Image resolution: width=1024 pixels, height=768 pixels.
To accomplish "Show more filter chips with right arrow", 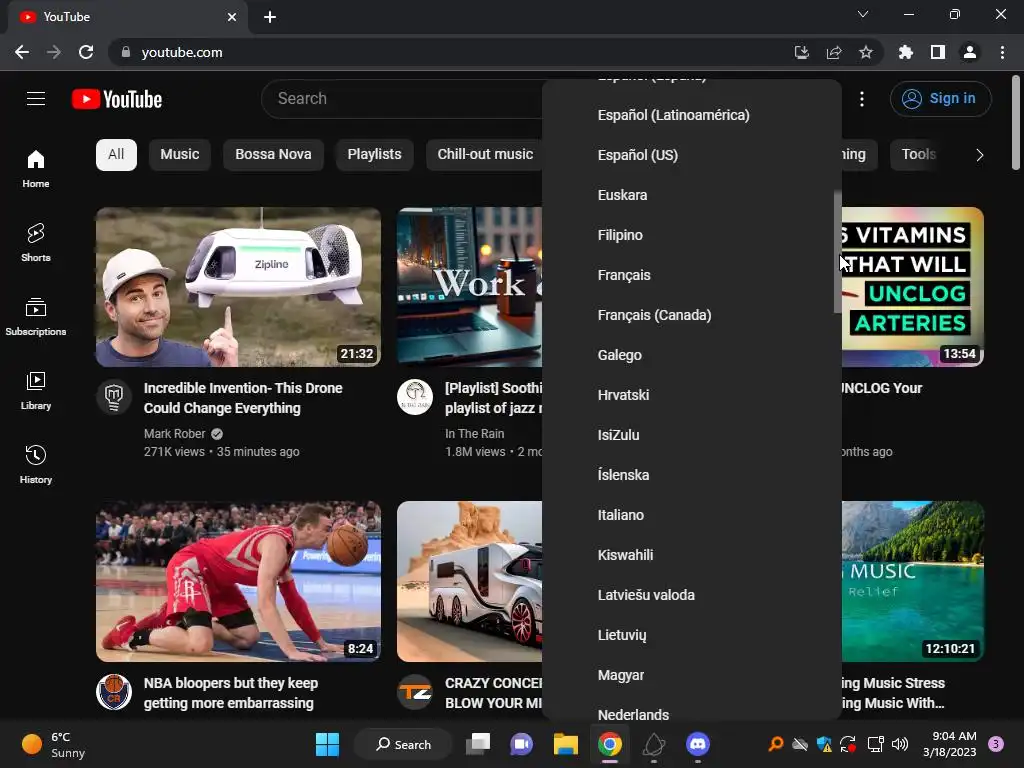I will click(x=979, y=155).
